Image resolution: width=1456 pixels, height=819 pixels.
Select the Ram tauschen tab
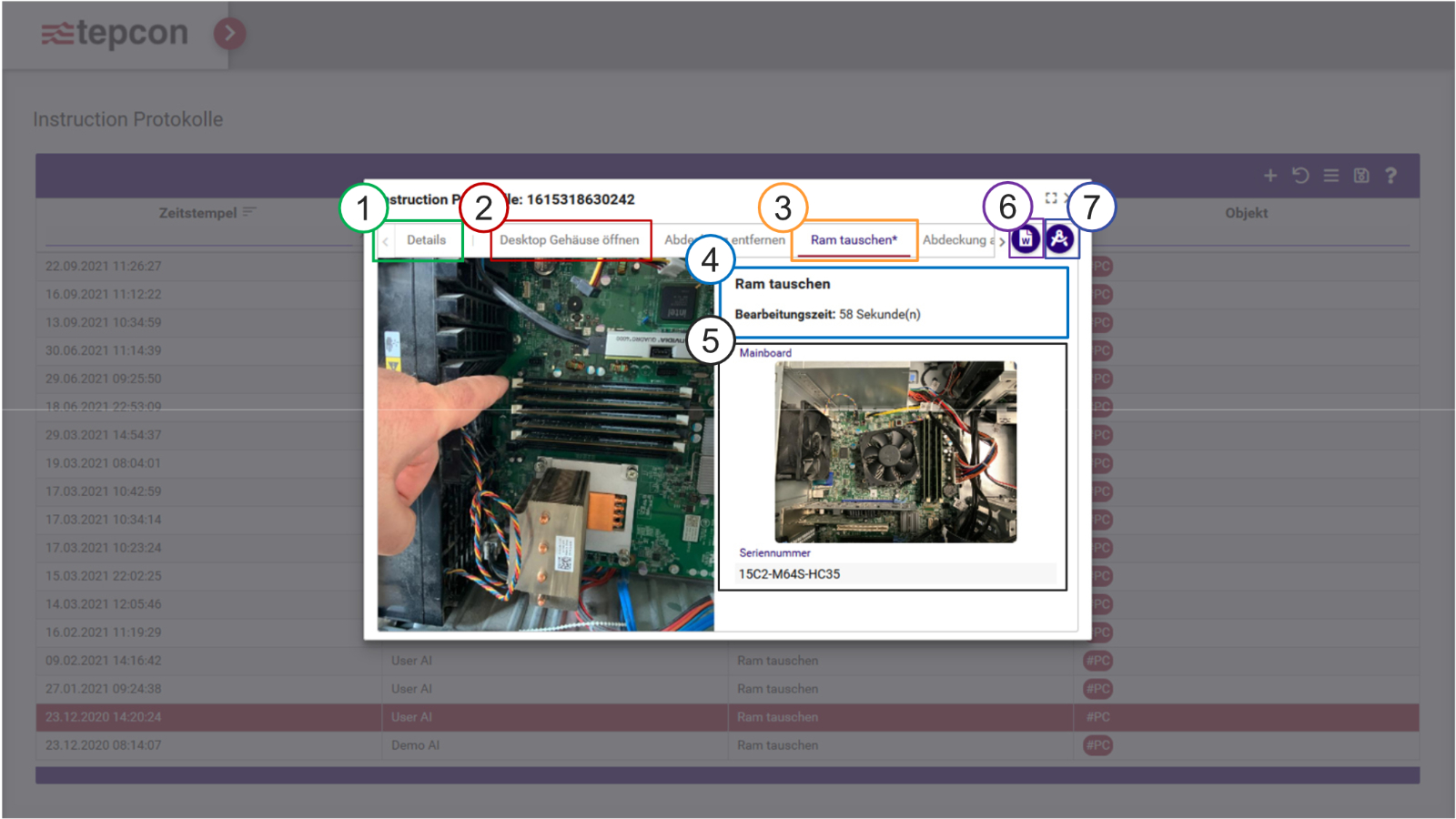[853, 240]
